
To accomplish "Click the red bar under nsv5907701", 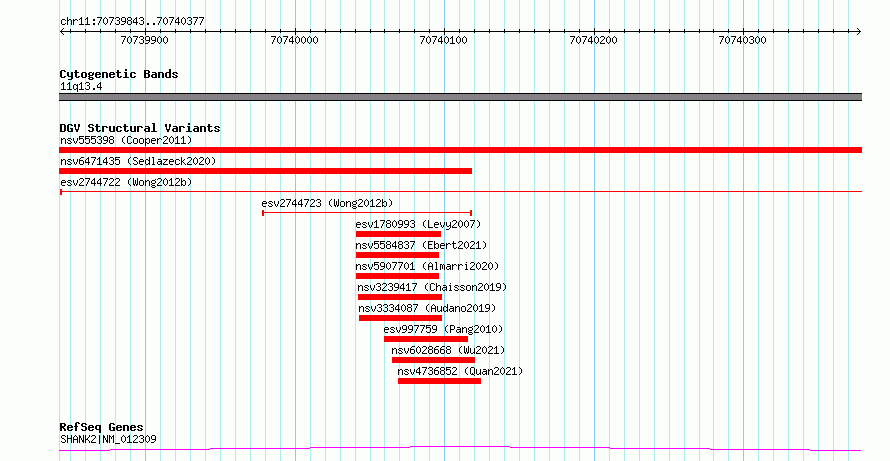I will tap(397, 276).
